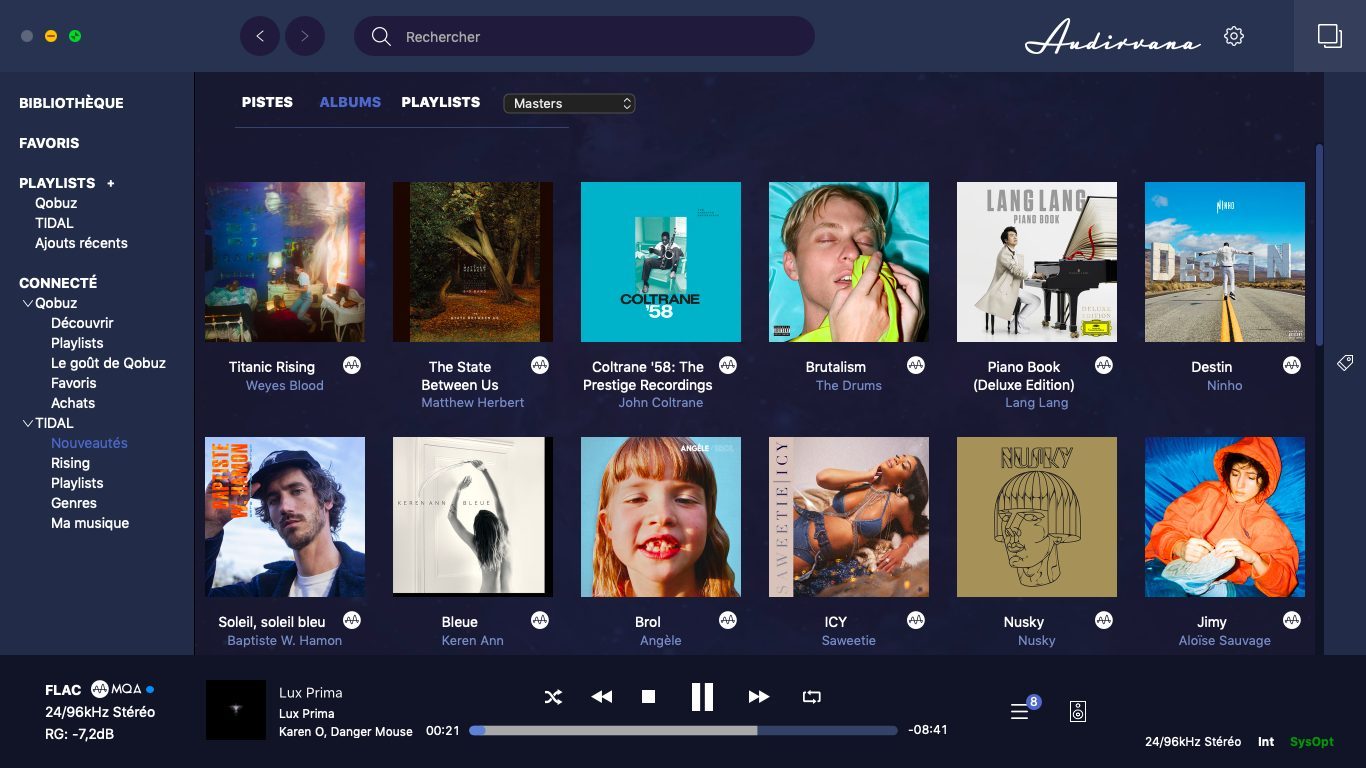1366x768 pixels.
Task: Click artist link Aloïse Sauvage
Action: click(1225, 640)
